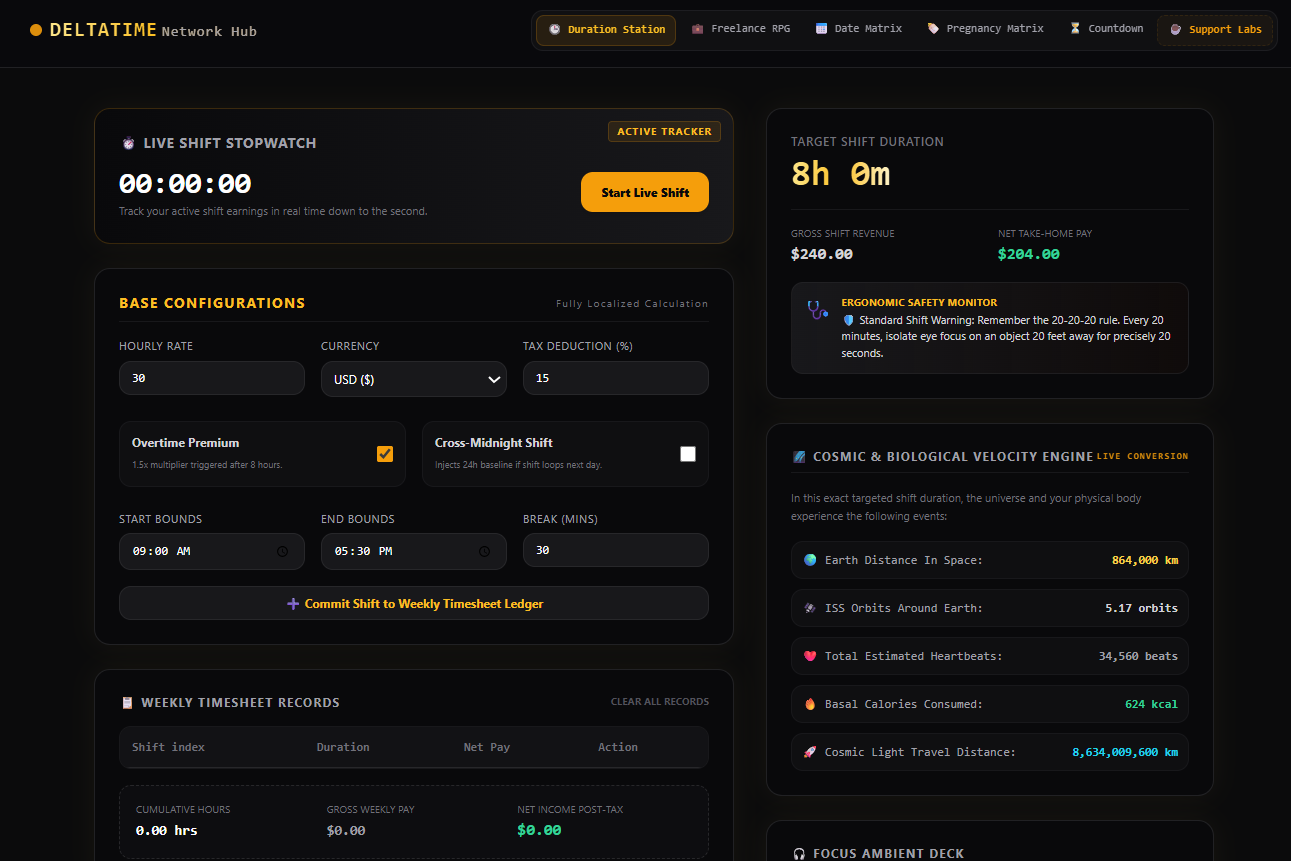Viewport: 1291px width, 861px height.
Task: Commit Shift to Weekly Timesheet Ledger
Action: pyautogui.click(x=414, y=603)
